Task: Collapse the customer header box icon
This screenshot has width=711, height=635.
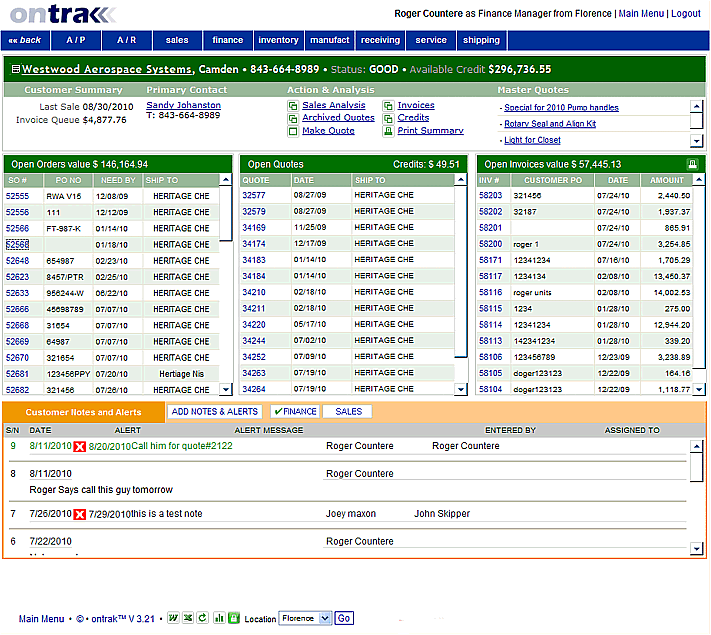Action: click(x=16, y=69)
